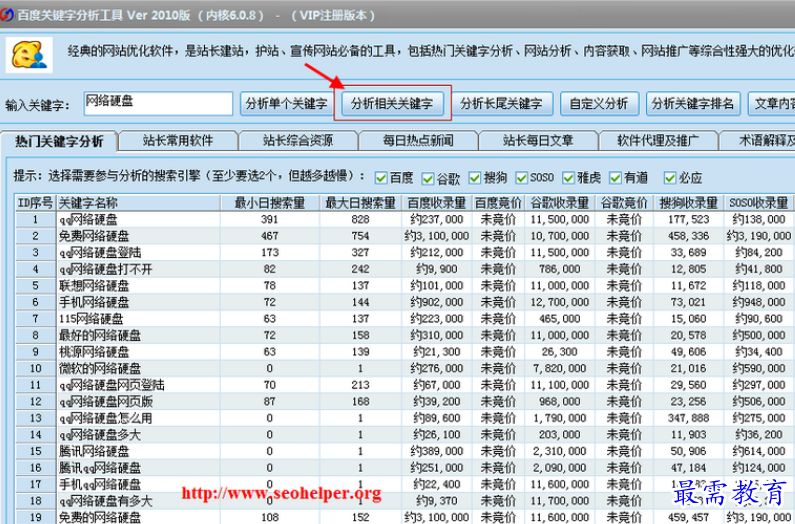The image size is (795, 524).
Task: Select the row 免费的网络硬盘
Action: point(405,518)
